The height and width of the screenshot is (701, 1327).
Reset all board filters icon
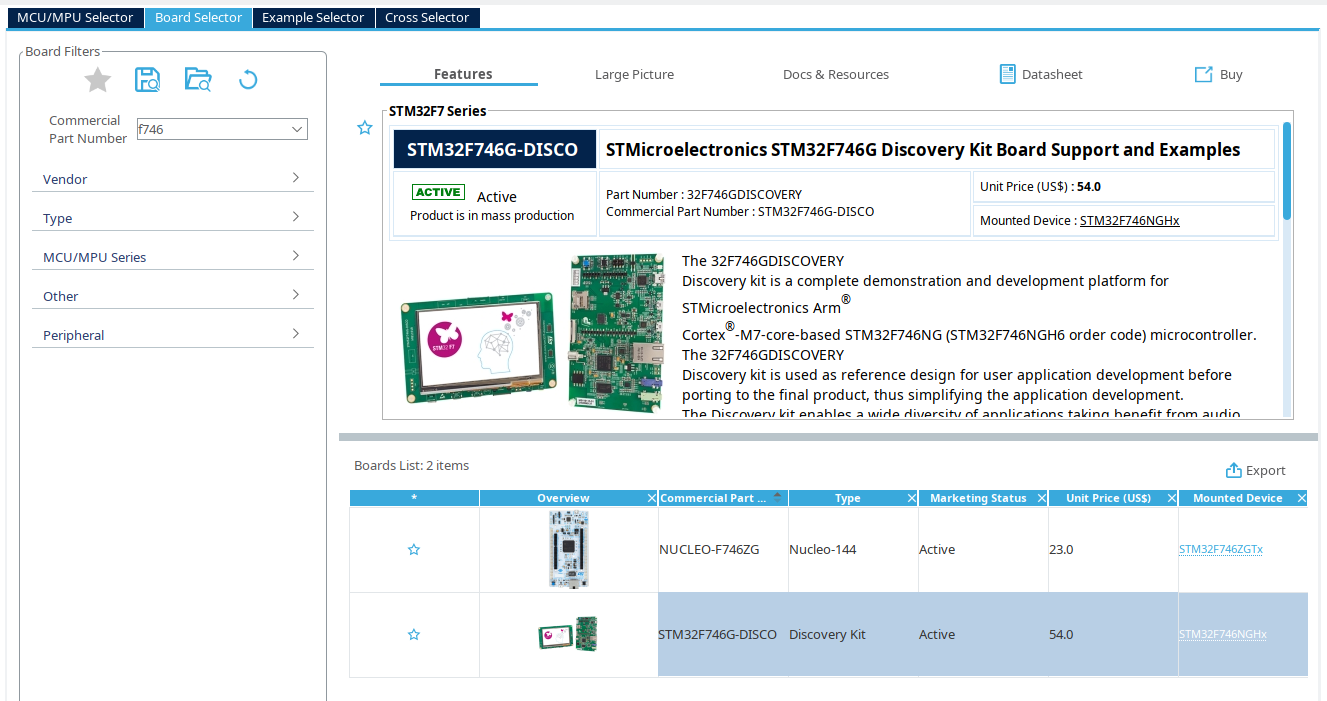248,80
